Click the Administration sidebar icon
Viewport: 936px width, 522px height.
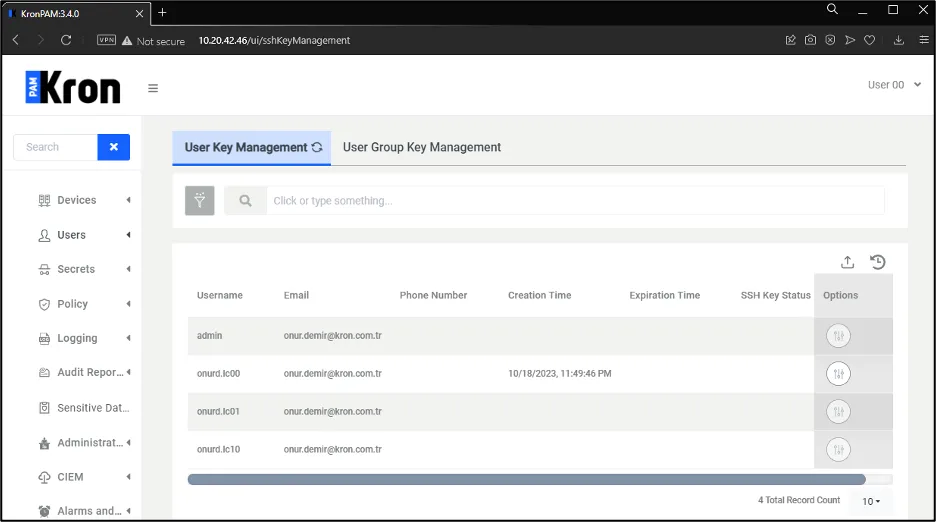(44, 443)
